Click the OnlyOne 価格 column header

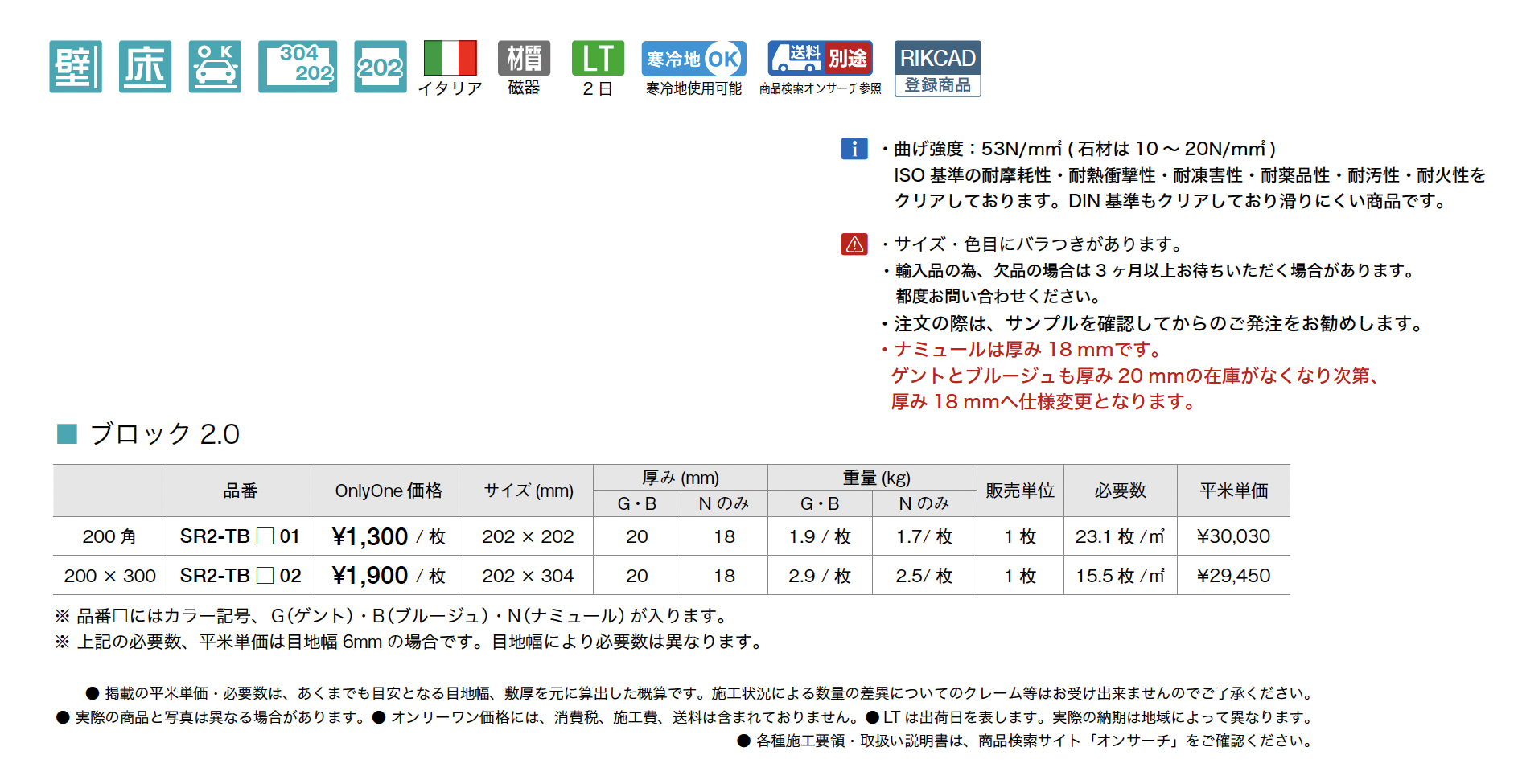coord(389,491)
